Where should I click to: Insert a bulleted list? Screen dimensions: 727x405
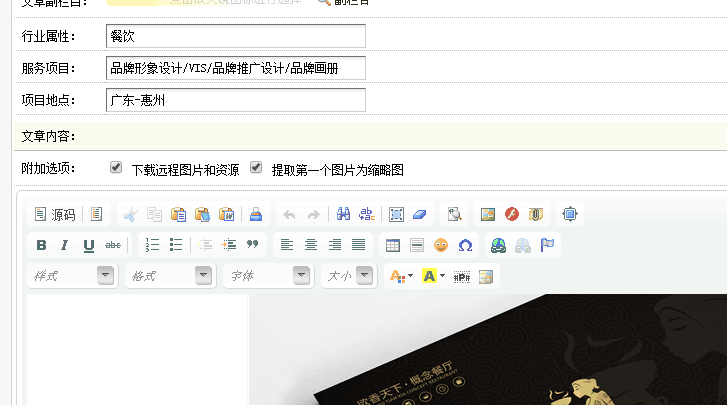coord(176,245)
